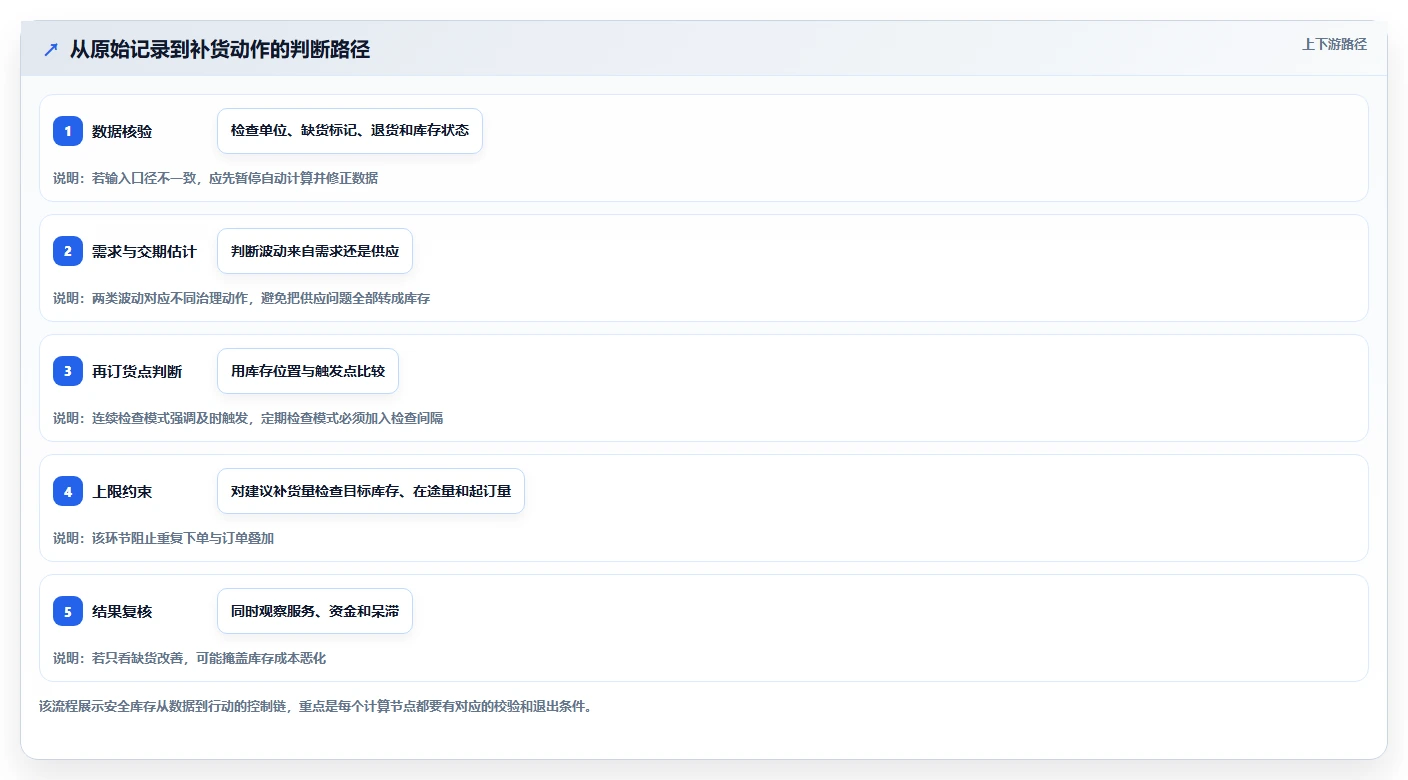Click the 用库存位置与触发点比较 chip
The height and width of the screenshot is (780, 1408).
tap(308, 371)
